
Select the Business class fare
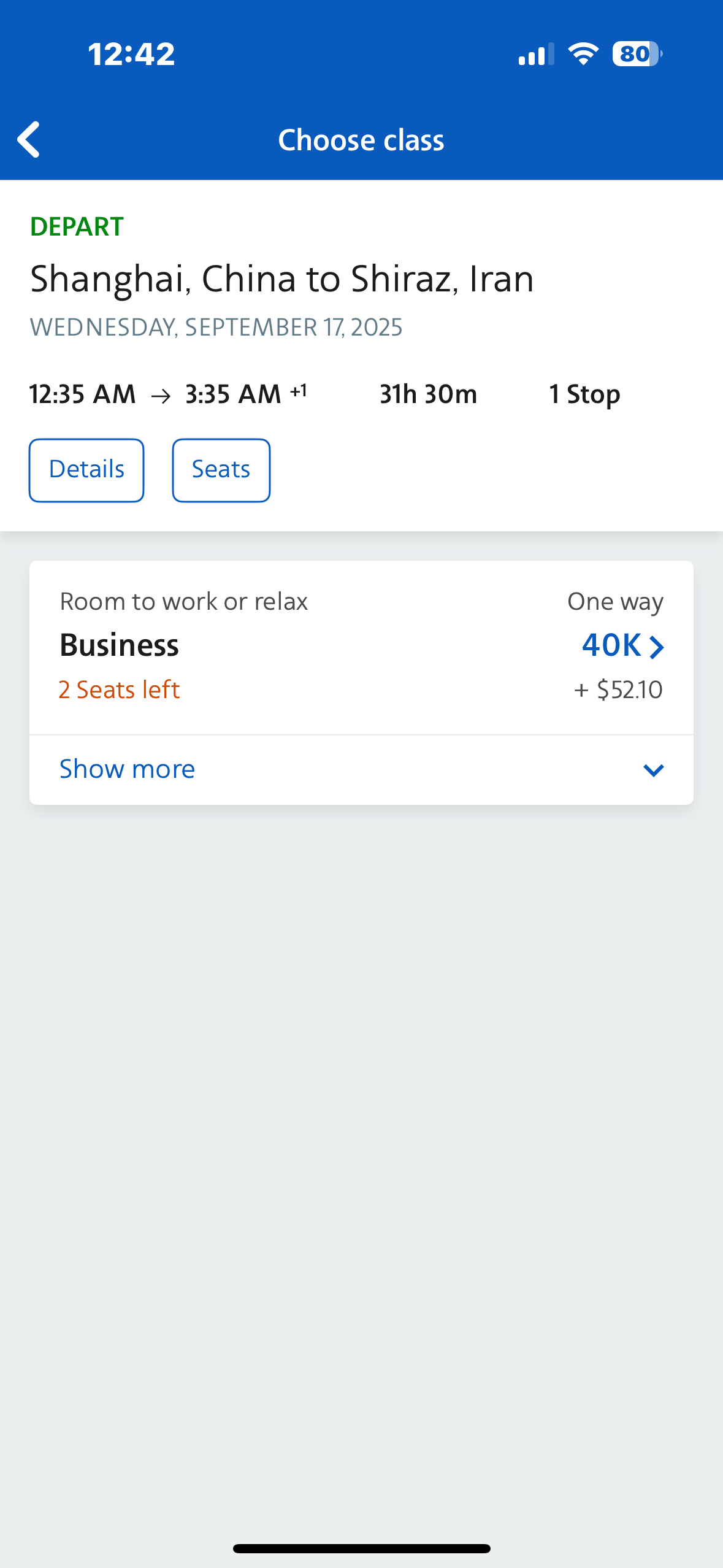pos(120,645)
